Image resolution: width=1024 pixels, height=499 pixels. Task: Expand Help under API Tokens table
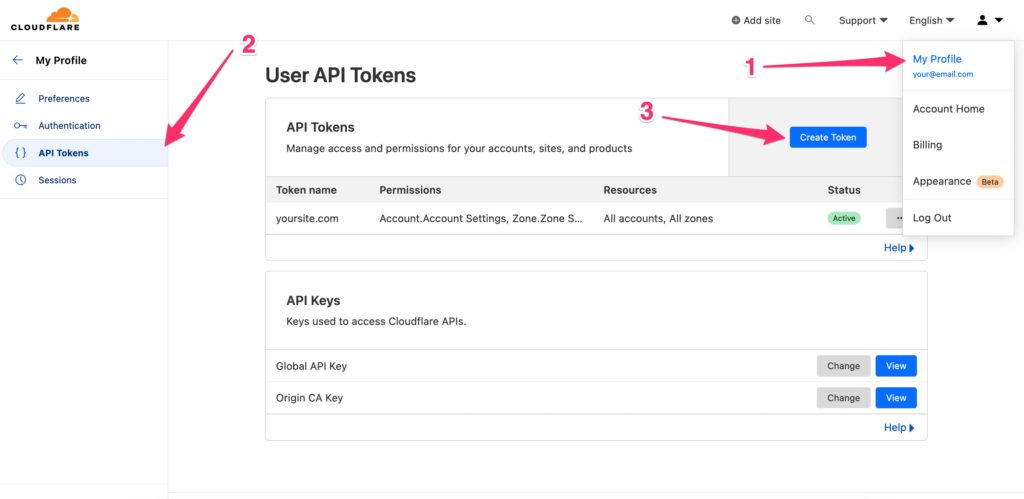[x=899, y=248]
